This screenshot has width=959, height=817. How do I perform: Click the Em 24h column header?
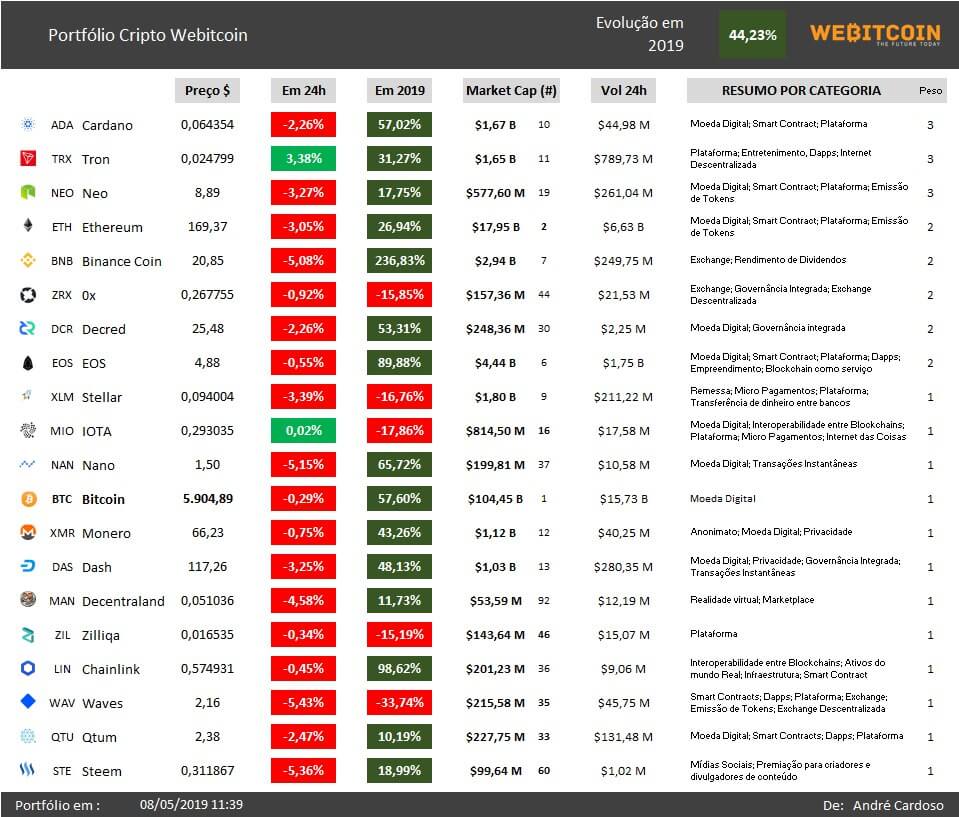303,91
